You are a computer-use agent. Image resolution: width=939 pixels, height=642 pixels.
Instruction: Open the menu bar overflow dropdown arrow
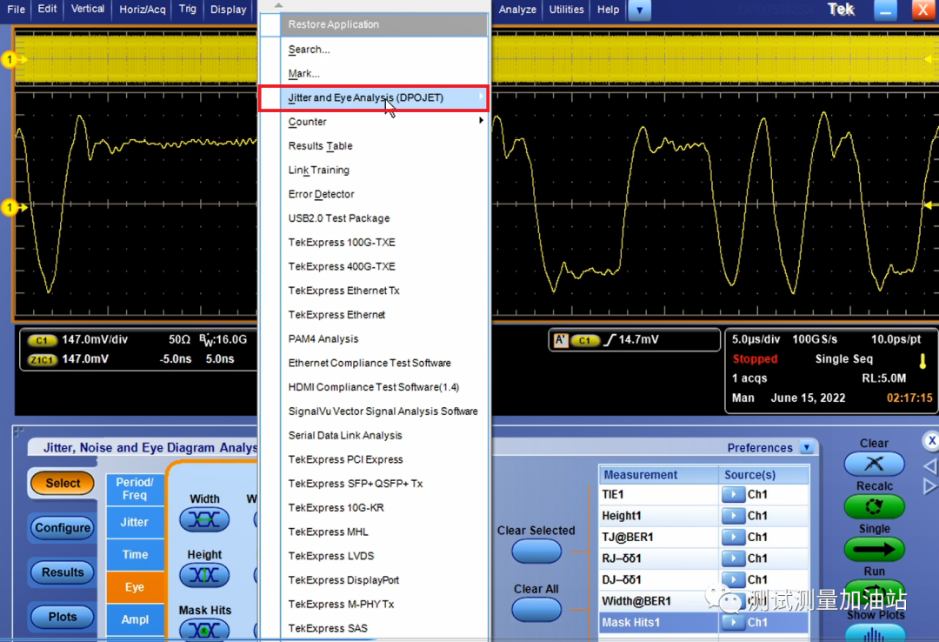click(638, 10)
